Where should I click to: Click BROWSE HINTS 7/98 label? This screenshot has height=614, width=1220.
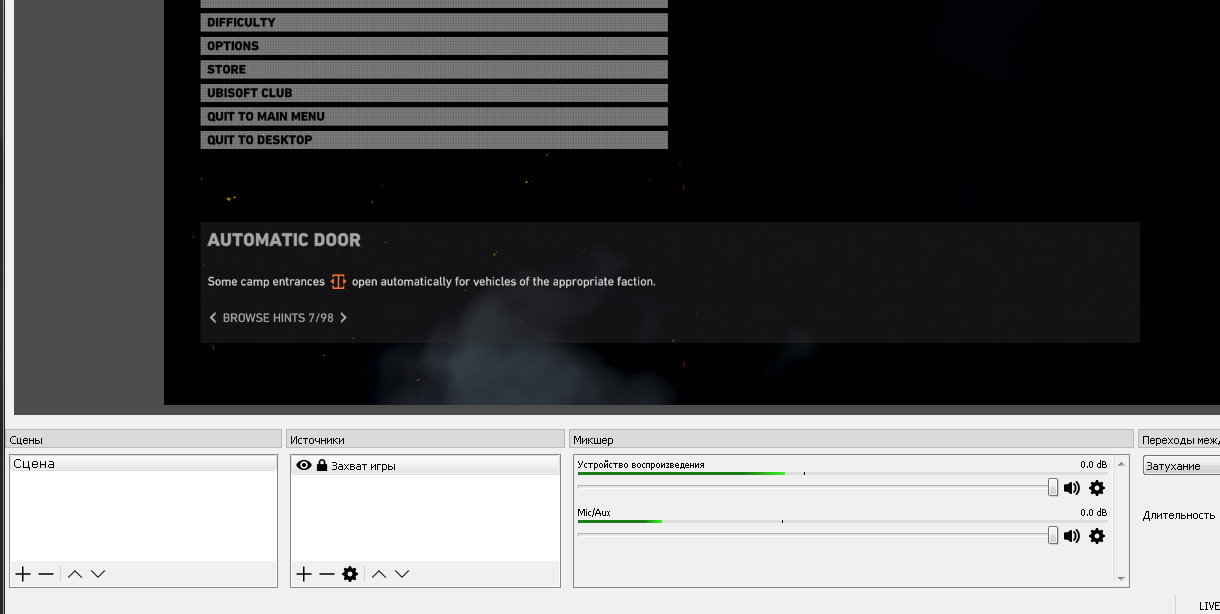(278, 318)
